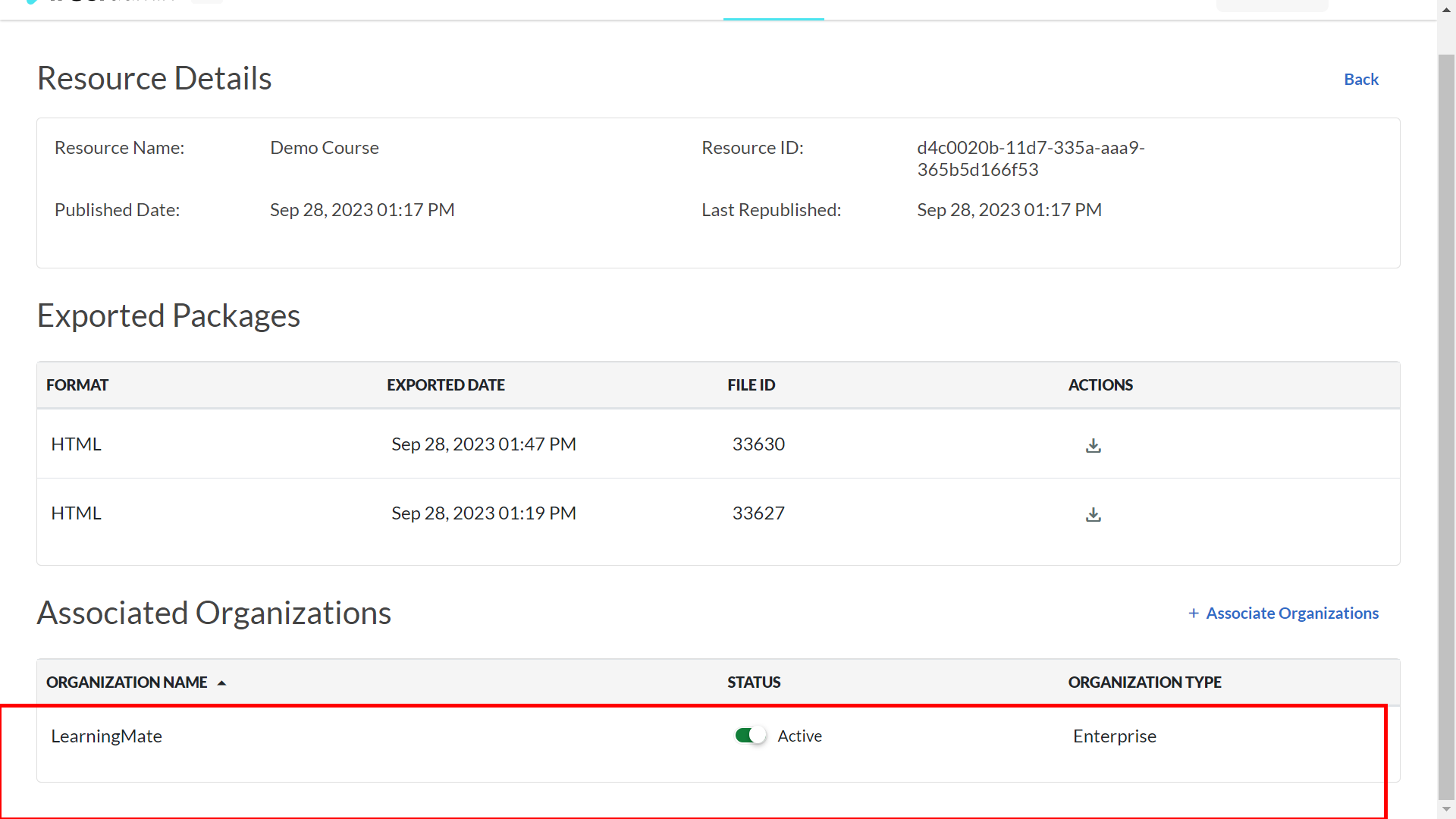
Task: Click the scrollbar down arrow
Action: (1446, 809)
